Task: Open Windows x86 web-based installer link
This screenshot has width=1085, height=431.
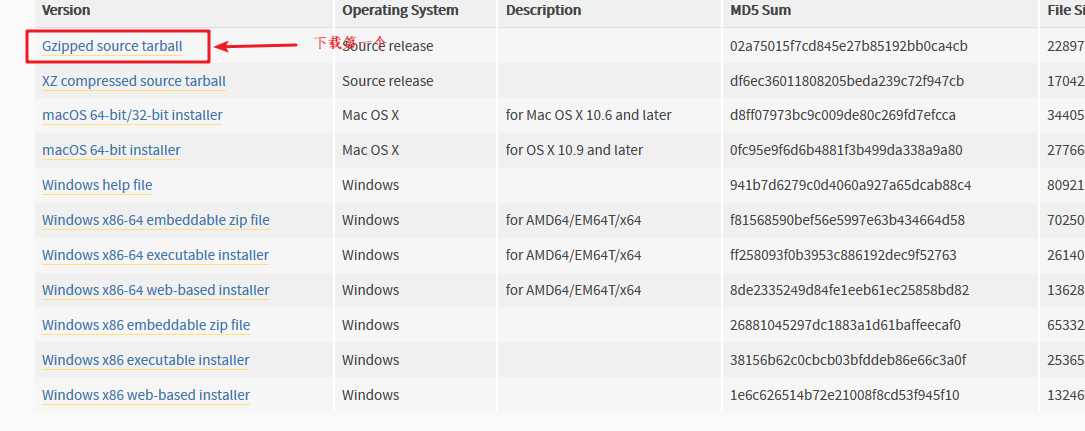Action: (x=146, y=395)
